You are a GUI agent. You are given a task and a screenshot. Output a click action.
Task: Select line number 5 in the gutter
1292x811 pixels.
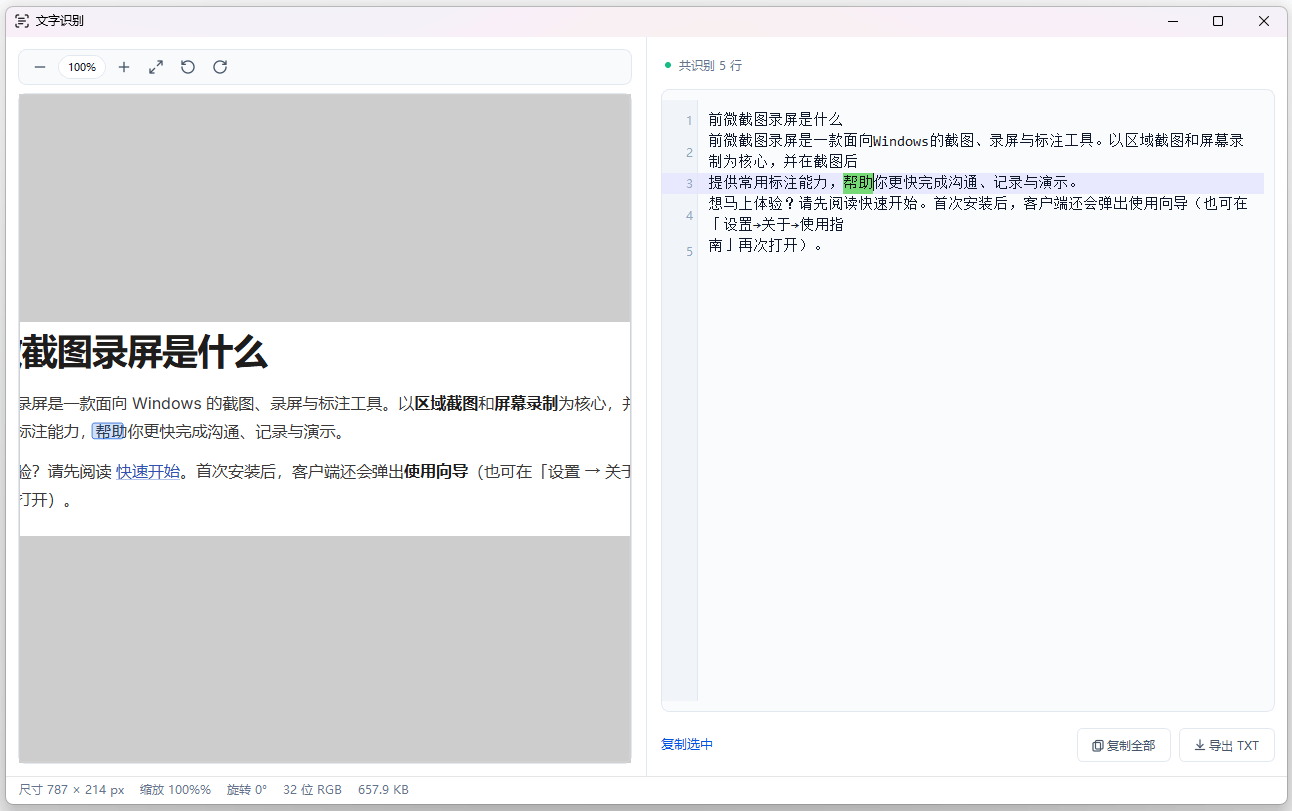coord(689,252)
